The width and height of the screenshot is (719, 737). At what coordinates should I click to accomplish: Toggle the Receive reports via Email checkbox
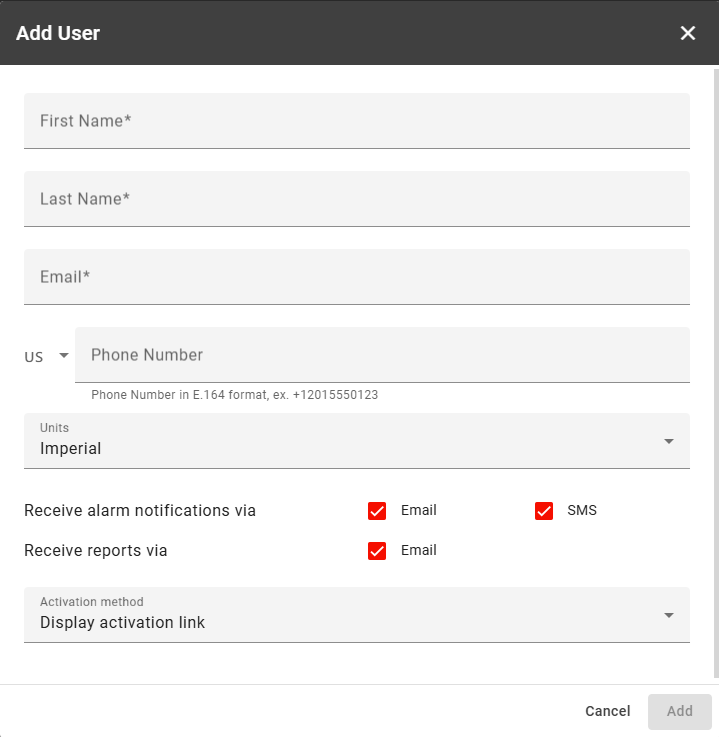point(377,551)
